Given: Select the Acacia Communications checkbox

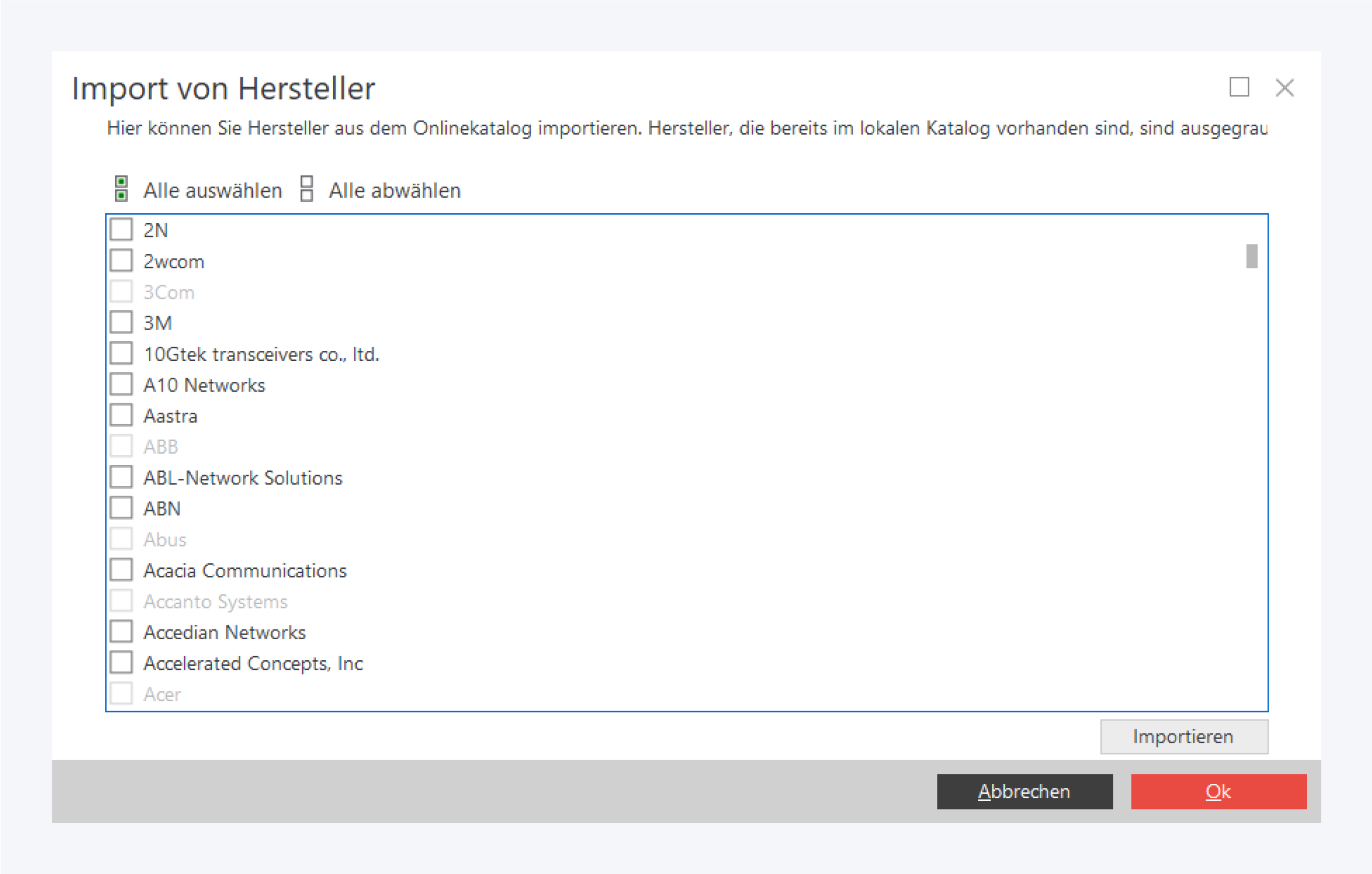Looking at the screenshot, I should (121, 570).
